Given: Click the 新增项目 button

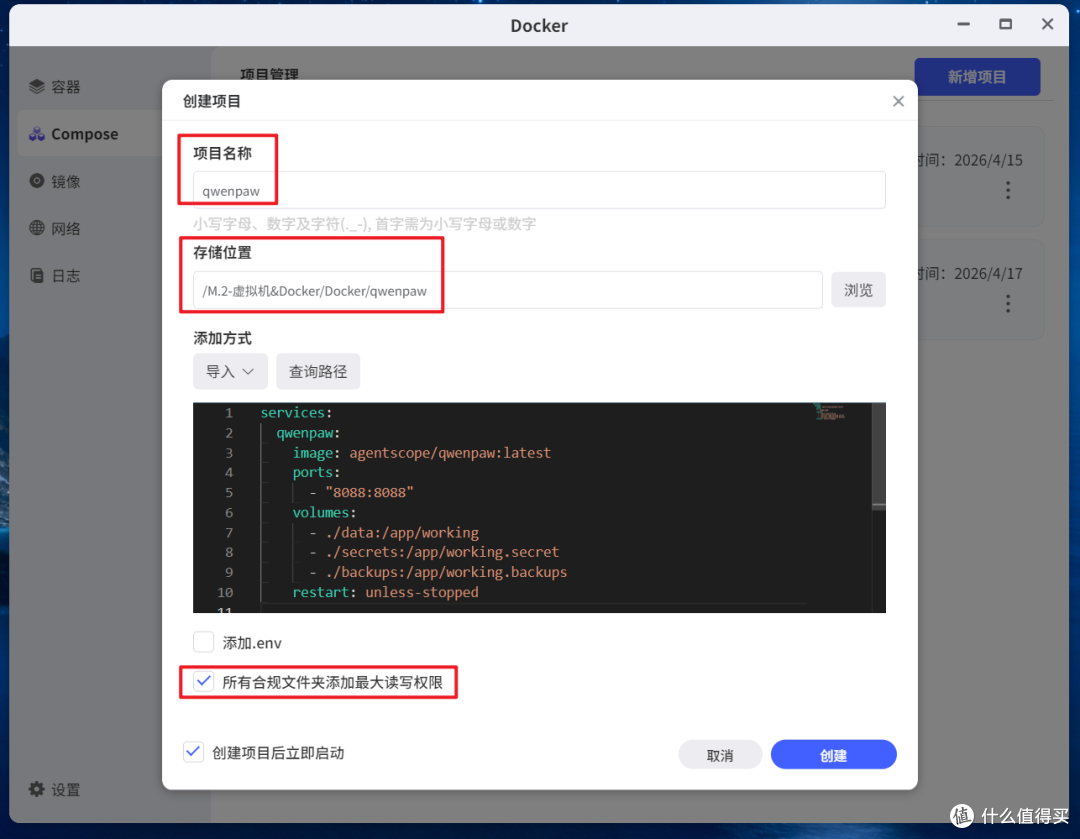Looking at the screenshot, I should point(977,76).
